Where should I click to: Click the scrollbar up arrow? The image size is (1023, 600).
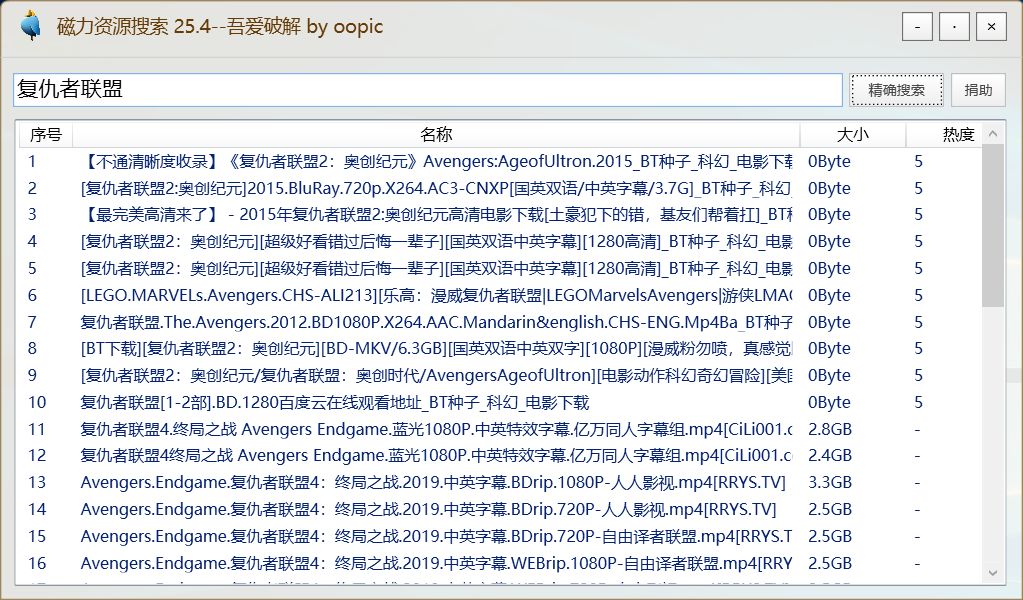[993, 134]
